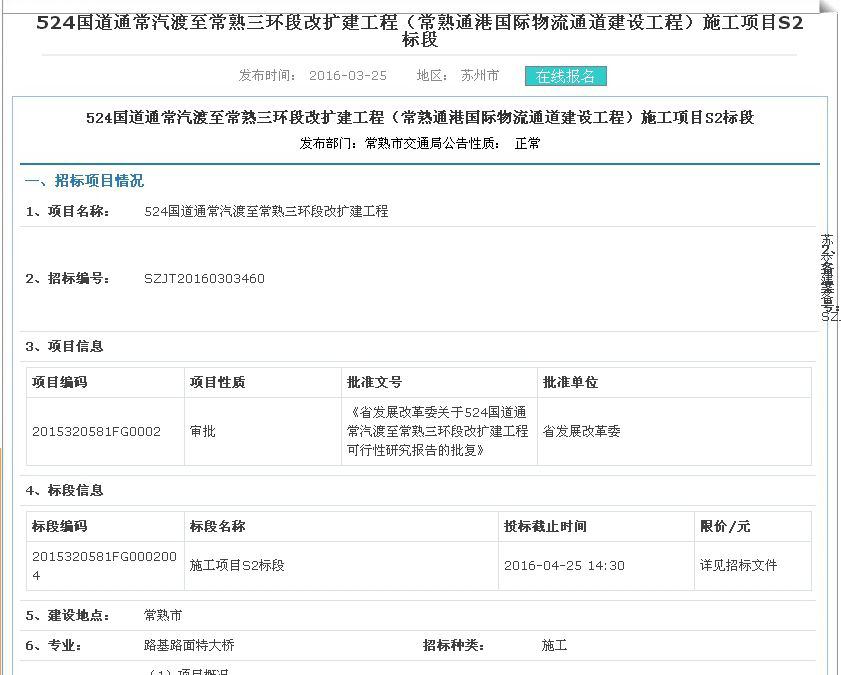Image resolution: width=841 pixels, height=675 pixels.
Task: Click the construction location value 常熟市
Action: point(163,615)
